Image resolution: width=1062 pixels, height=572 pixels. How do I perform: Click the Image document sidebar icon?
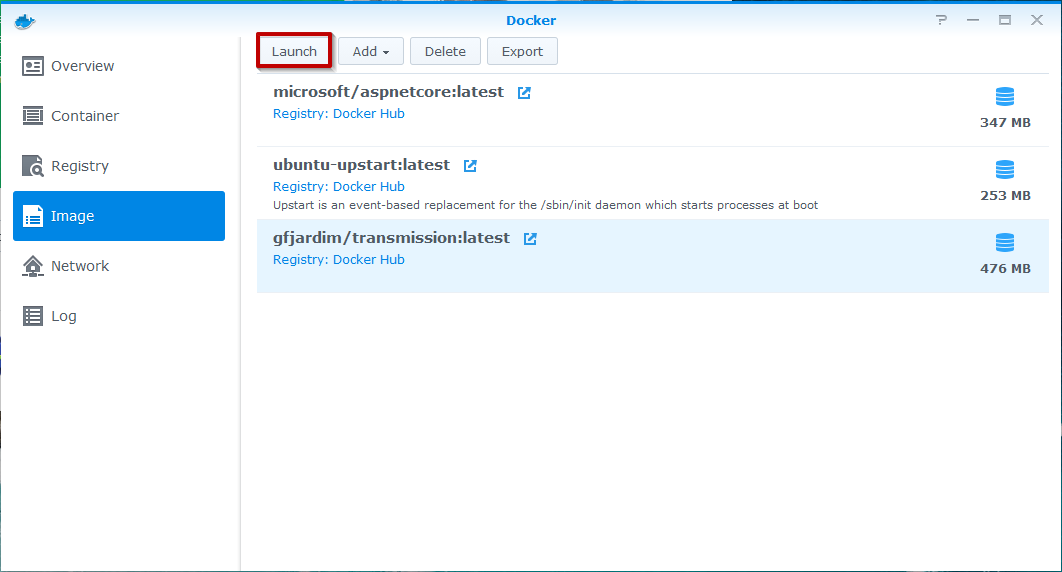pyautogui.click(x=33, y=216)
